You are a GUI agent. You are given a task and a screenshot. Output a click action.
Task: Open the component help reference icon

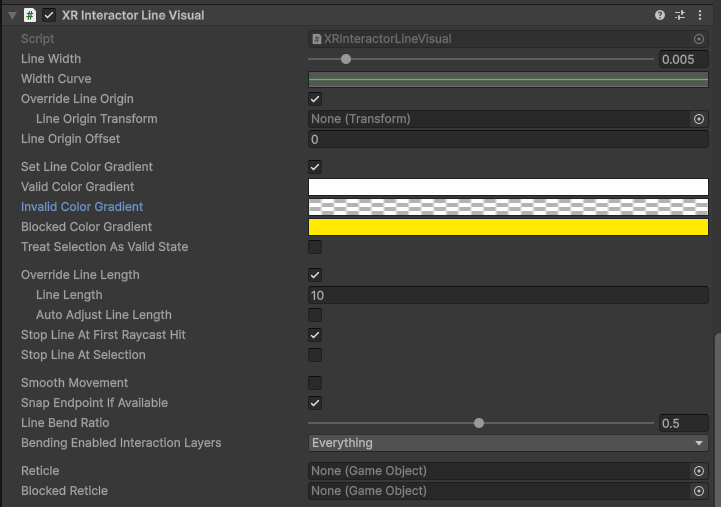[x=660, y=15]
